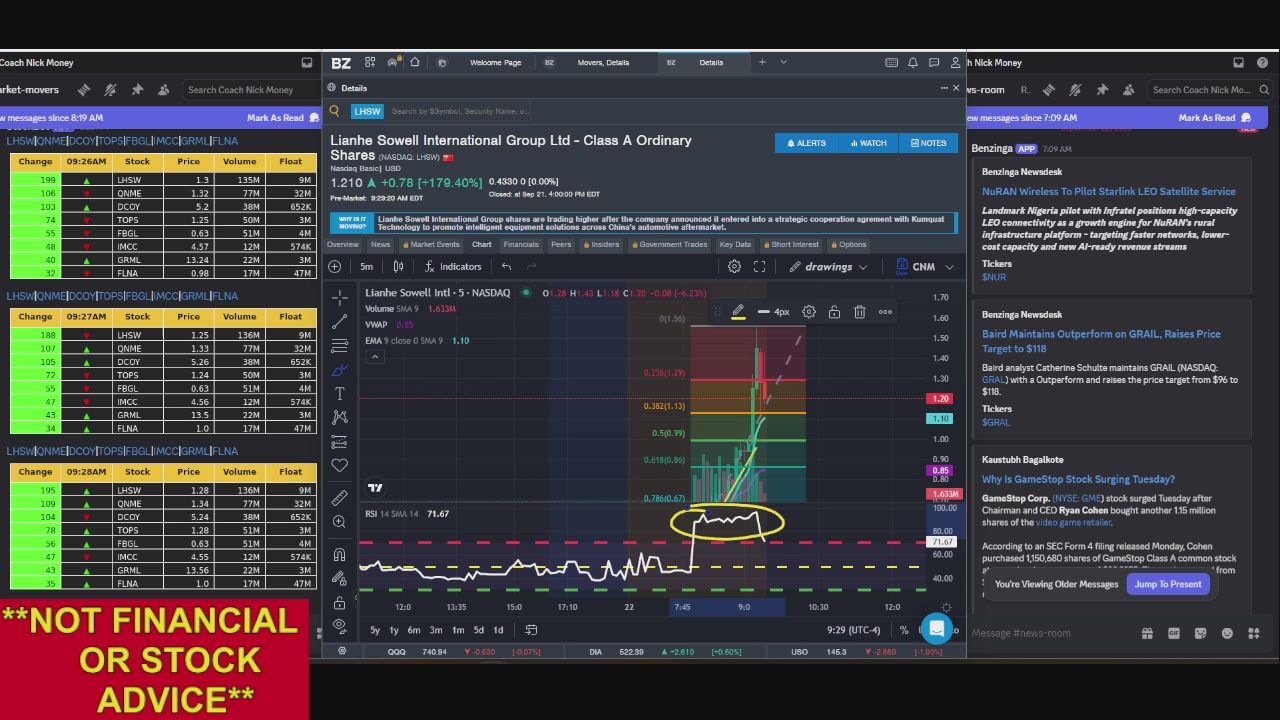Add a compare symbol with the plus icon
The width and height of the screenshot is (1280, 720).
[x=335, y=267]
